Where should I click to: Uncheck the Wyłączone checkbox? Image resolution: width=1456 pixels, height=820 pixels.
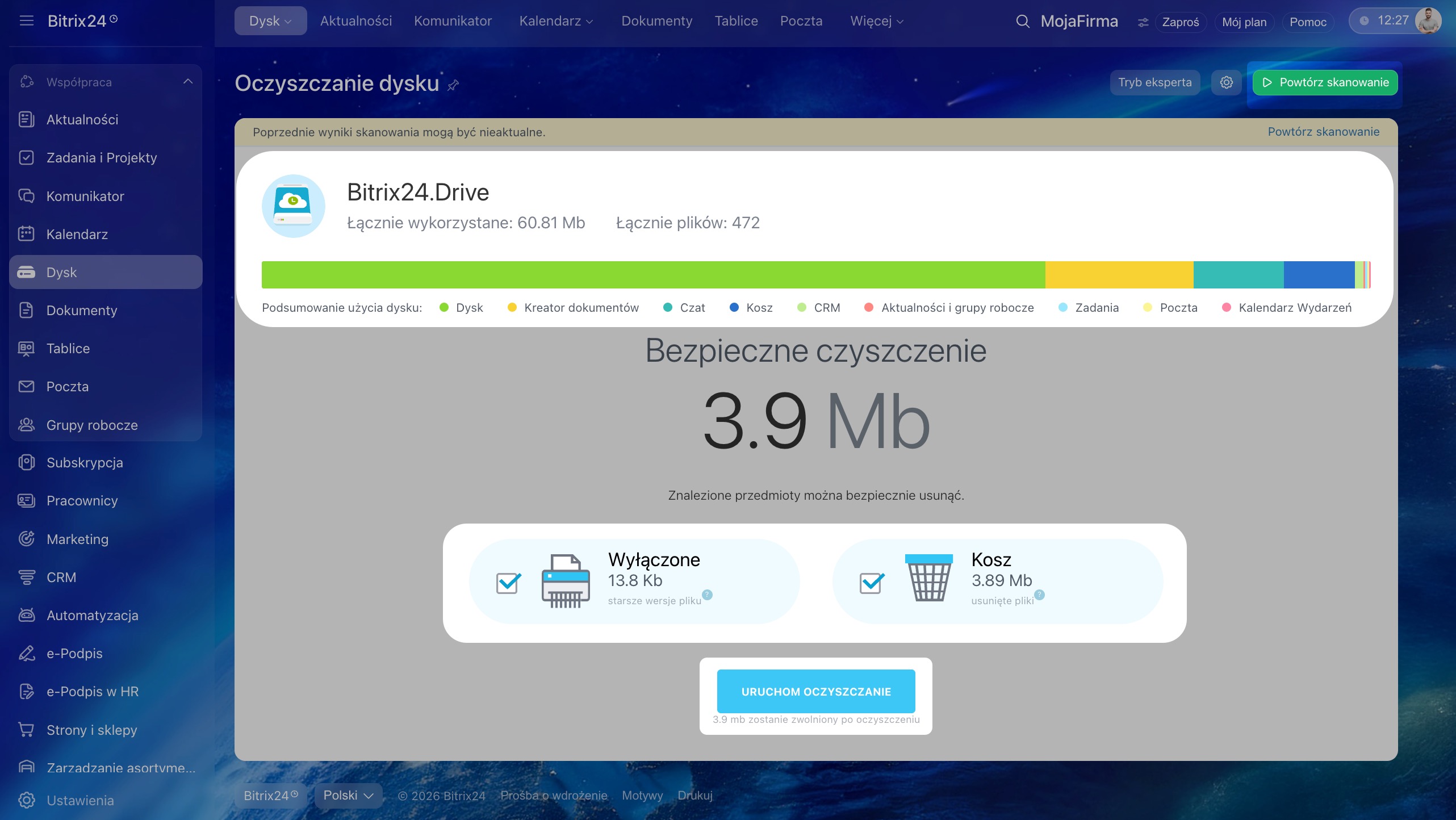tap(508, 583)
